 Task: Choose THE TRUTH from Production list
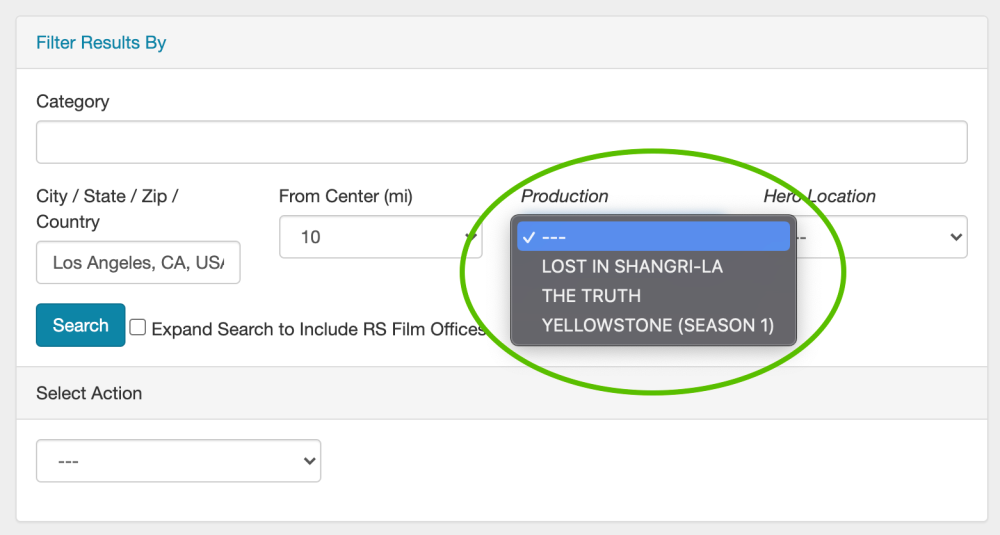591,296
